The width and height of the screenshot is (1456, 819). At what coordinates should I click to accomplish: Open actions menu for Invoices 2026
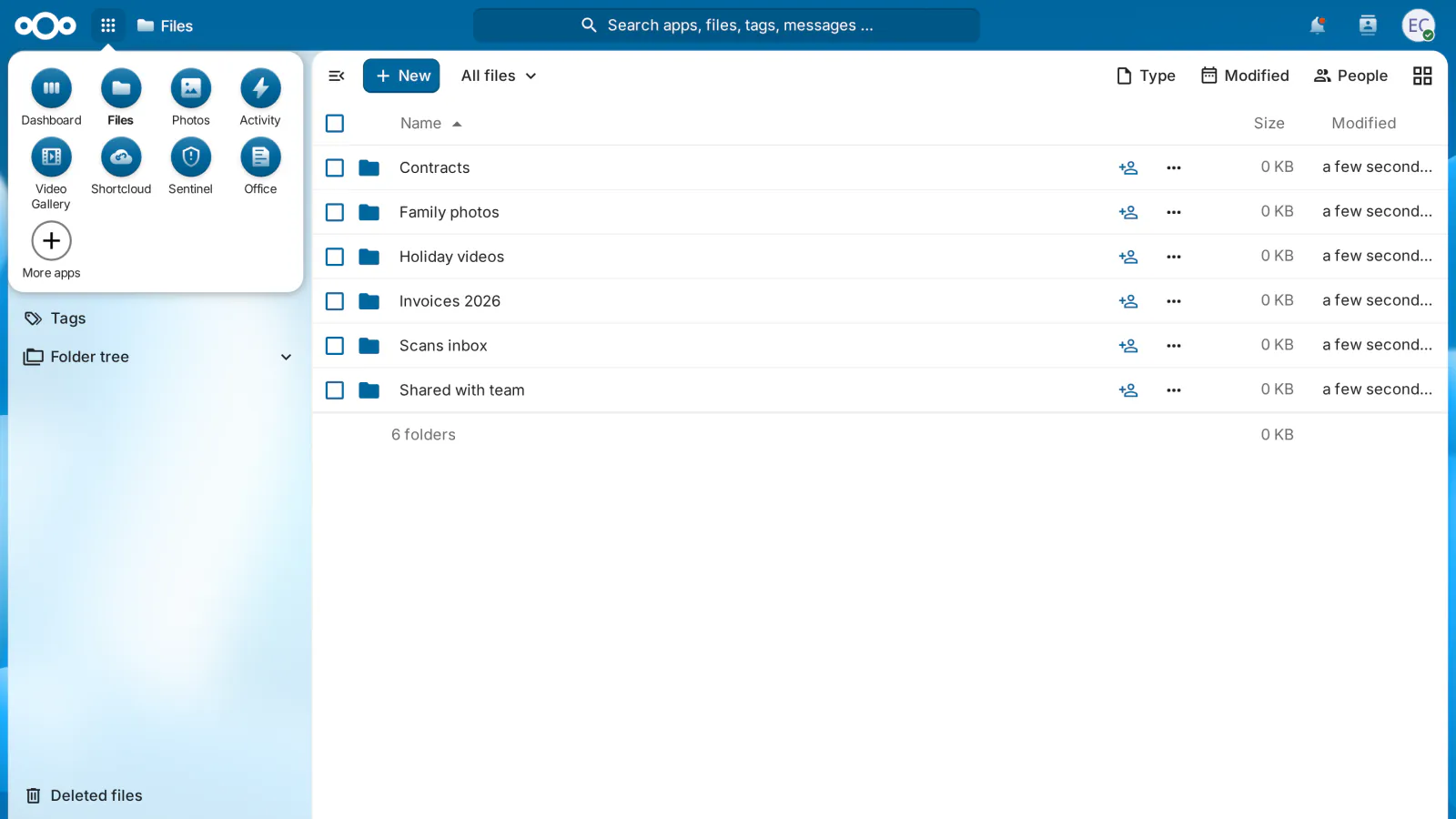[x=1174, y=301]
